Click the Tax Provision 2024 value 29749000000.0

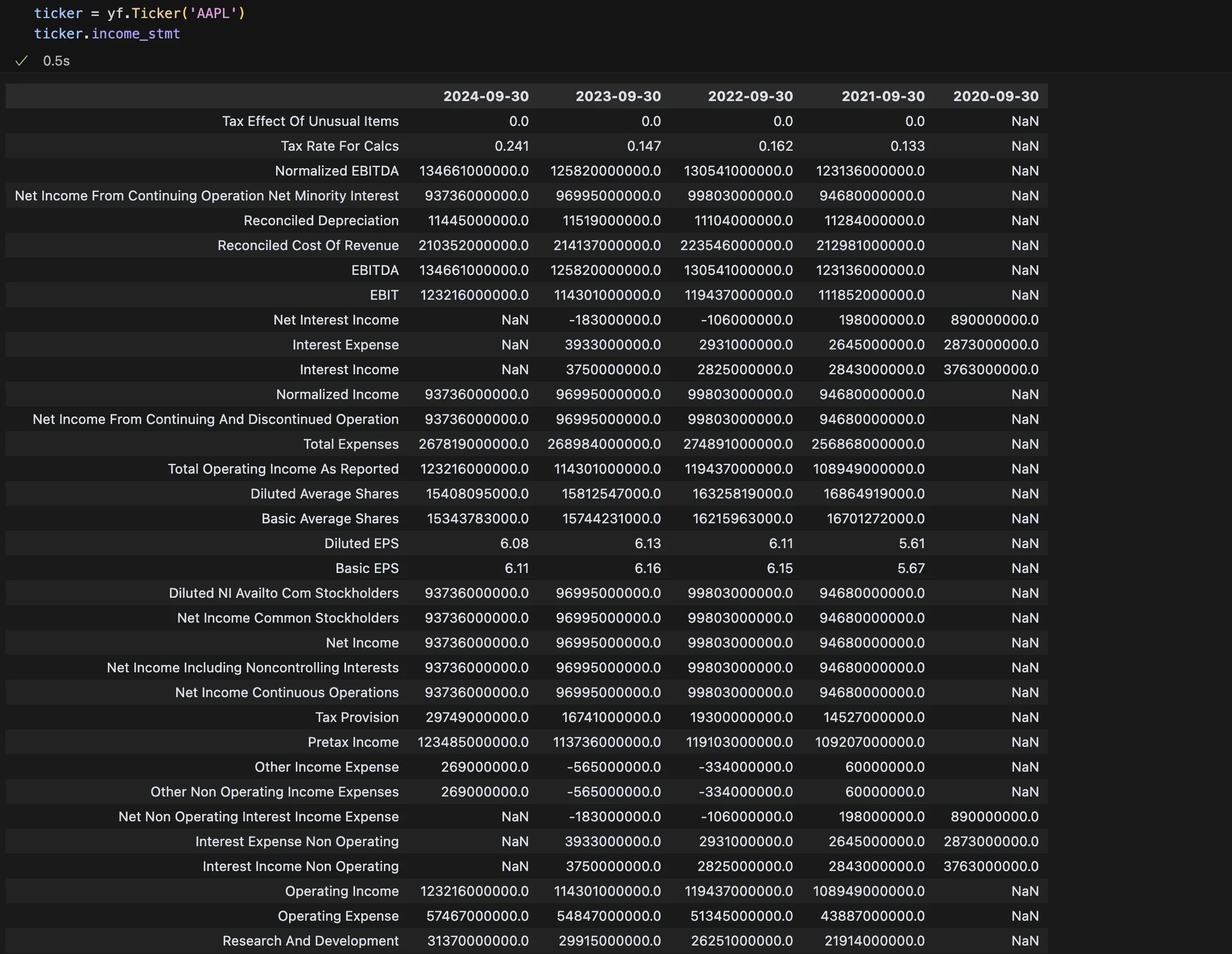click(x=477, y=717)
